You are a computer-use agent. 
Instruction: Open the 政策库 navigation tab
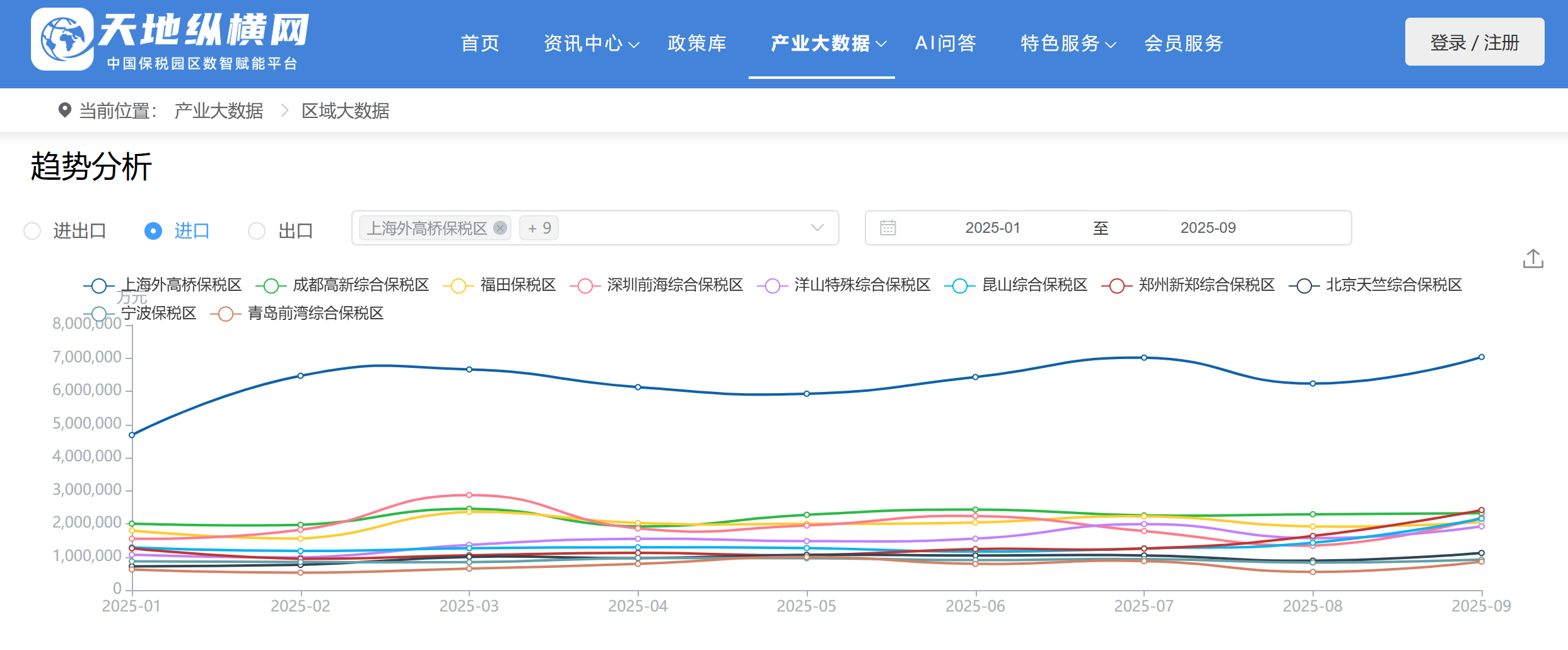pyautogui.click(x=697, y=44)
